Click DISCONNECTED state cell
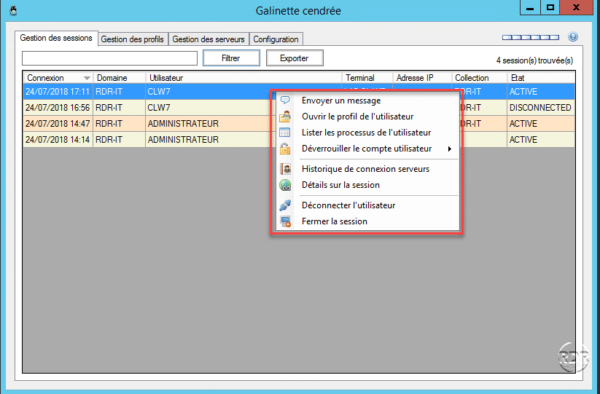 click(540, 108)
